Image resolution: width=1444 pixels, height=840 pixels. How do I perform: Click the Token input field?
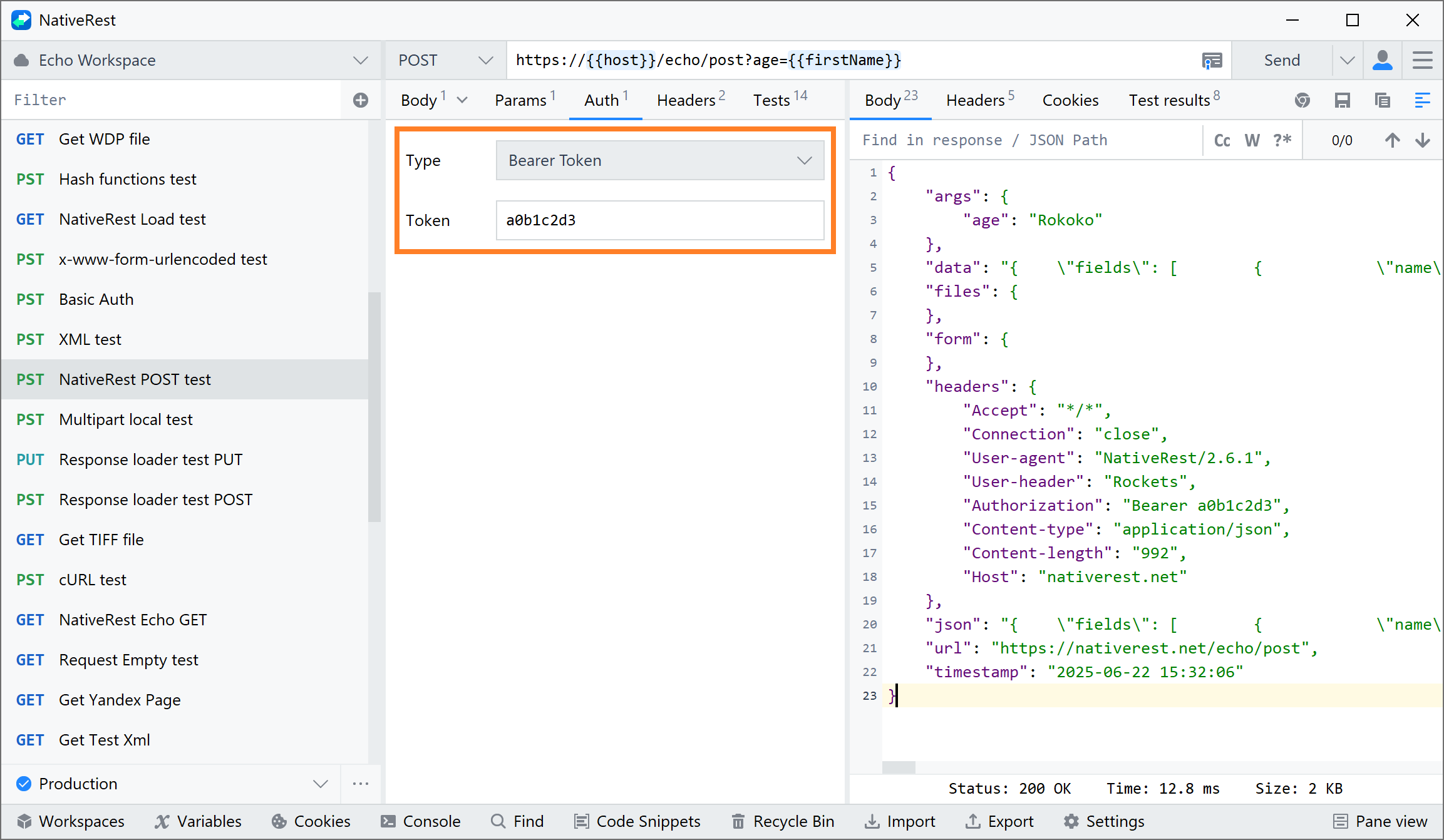point(660,220)
